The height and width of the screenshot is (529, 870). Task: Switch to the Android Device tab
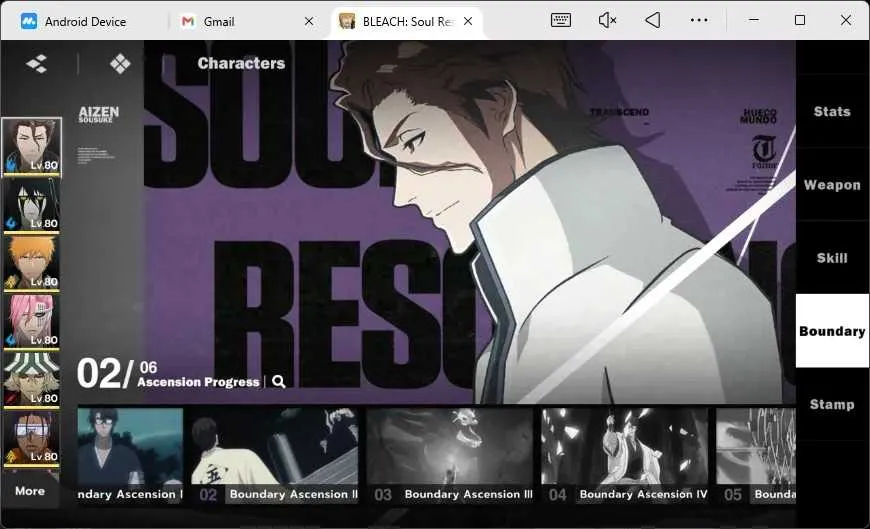[x=85, y=22]
